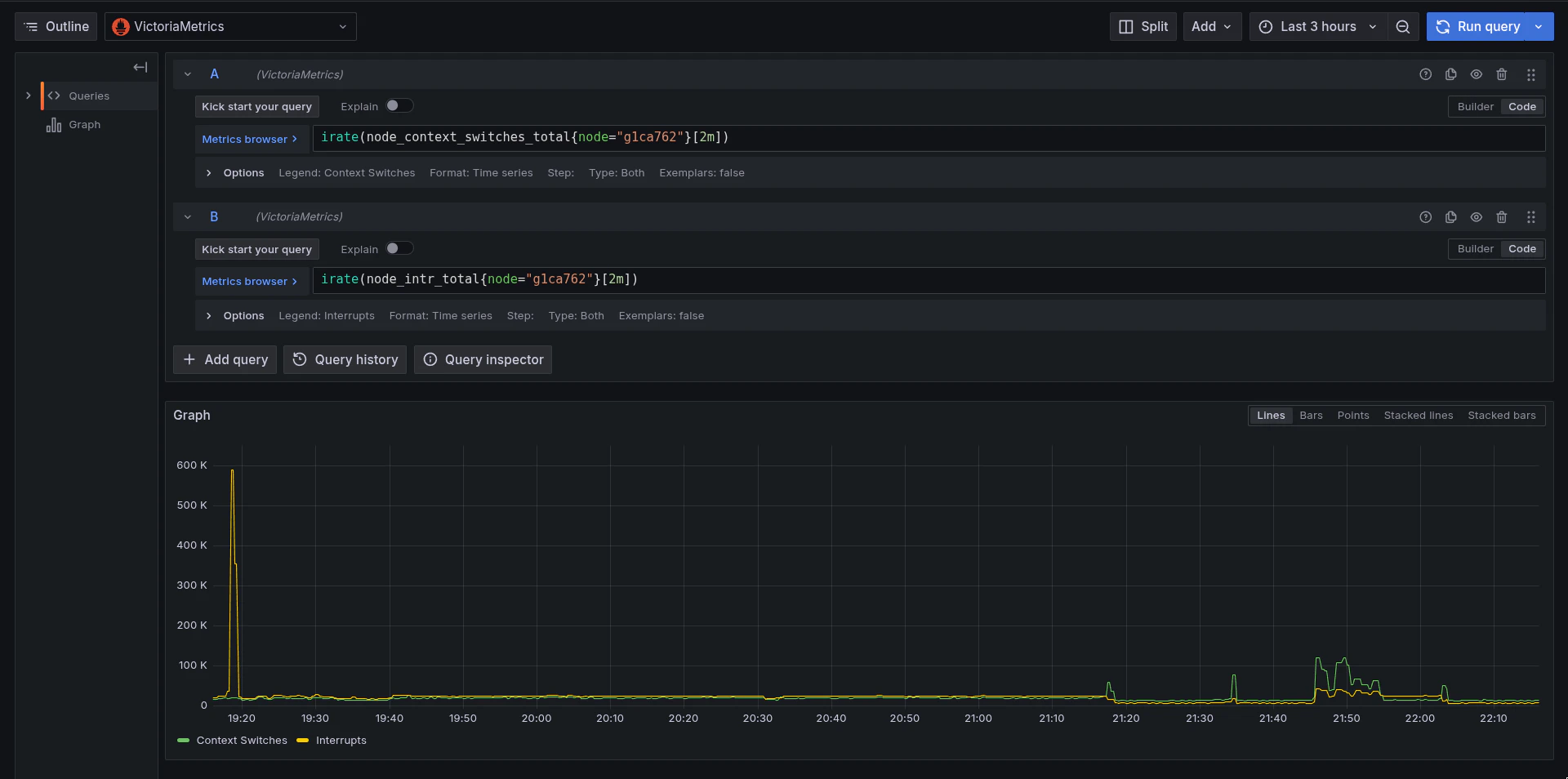Click Run query button
The width and height of the screenshot is (1568, 779).
point(1477,26)
